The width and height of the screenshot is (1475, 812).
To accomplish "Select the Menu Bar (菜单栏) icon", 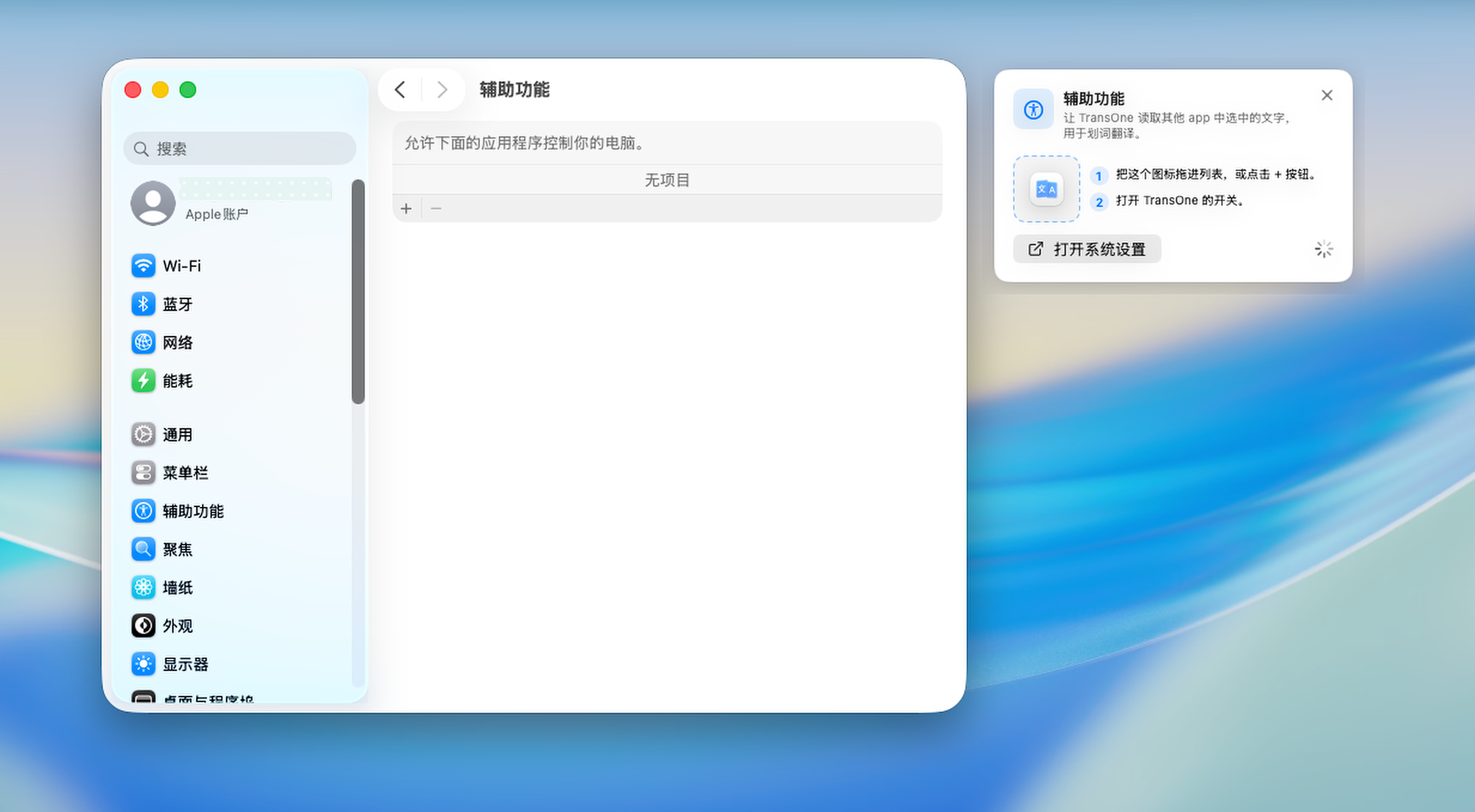I will point(143,472).
